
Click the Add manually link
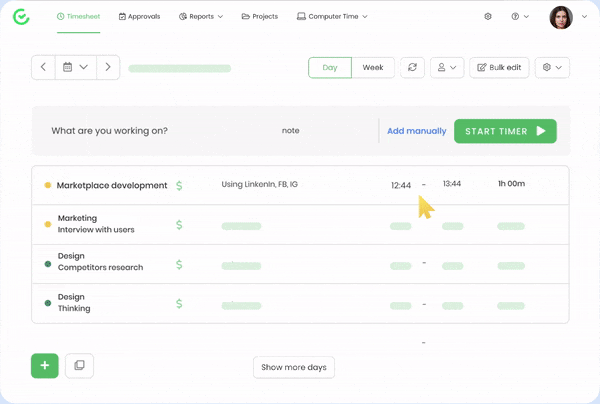(x=417, y=131)
